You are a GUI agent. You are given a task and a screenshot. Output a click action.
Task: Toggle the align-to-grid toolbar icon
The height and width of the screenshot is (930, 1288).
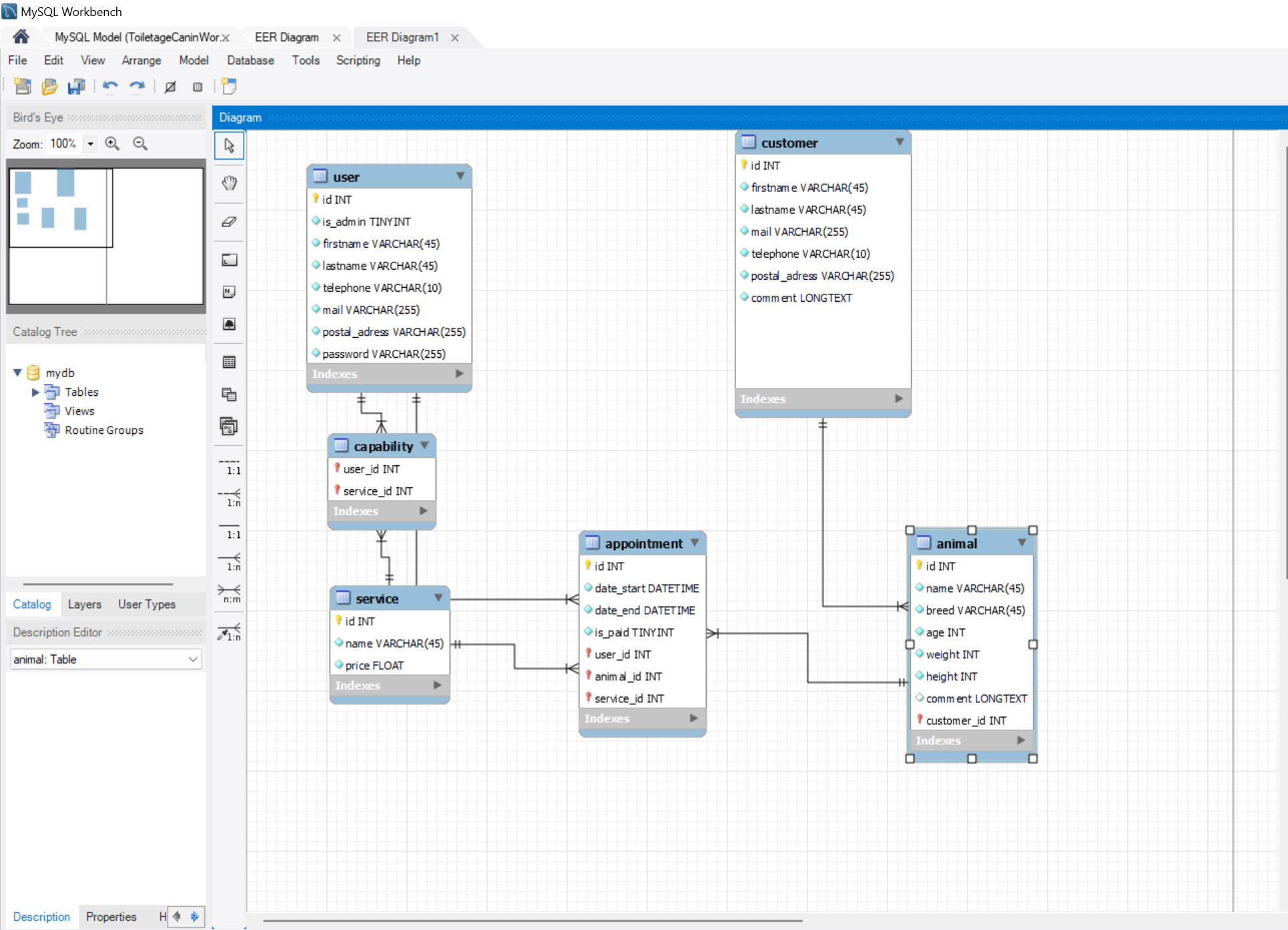click(198, 86)
